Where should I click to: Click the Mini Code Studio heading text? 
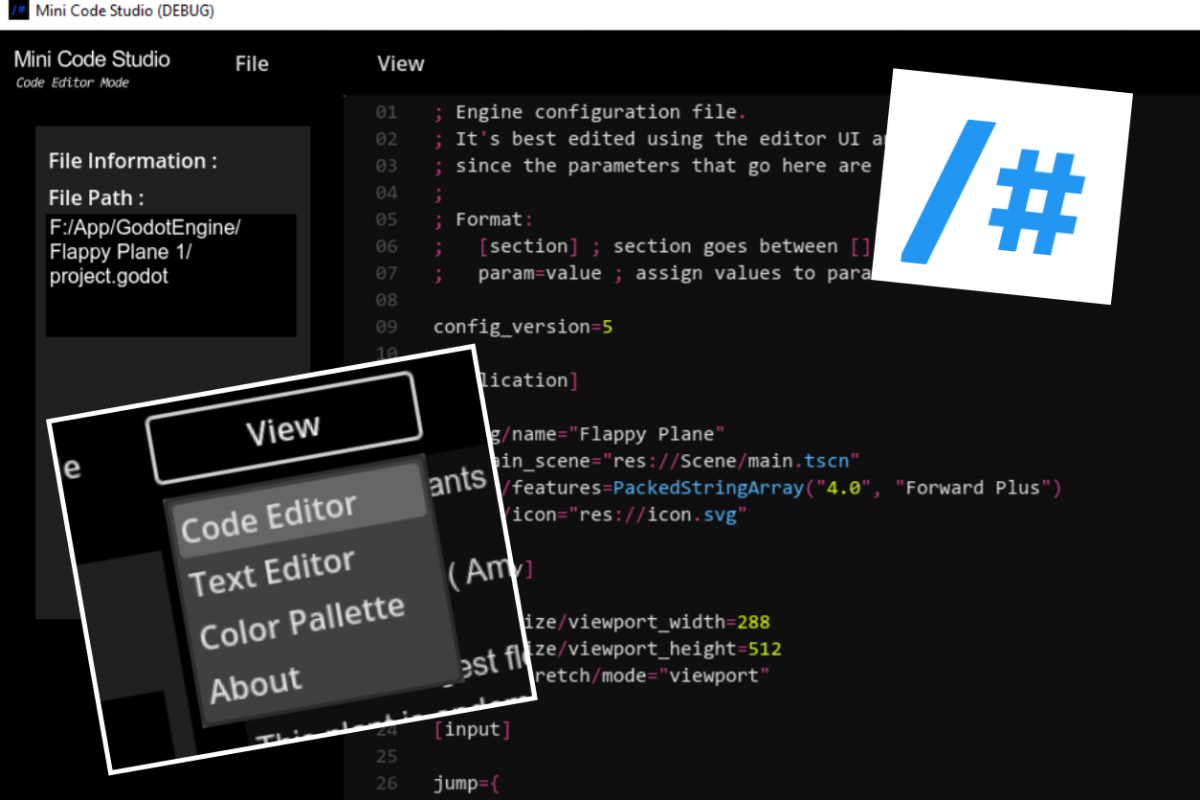coord(92,59)
